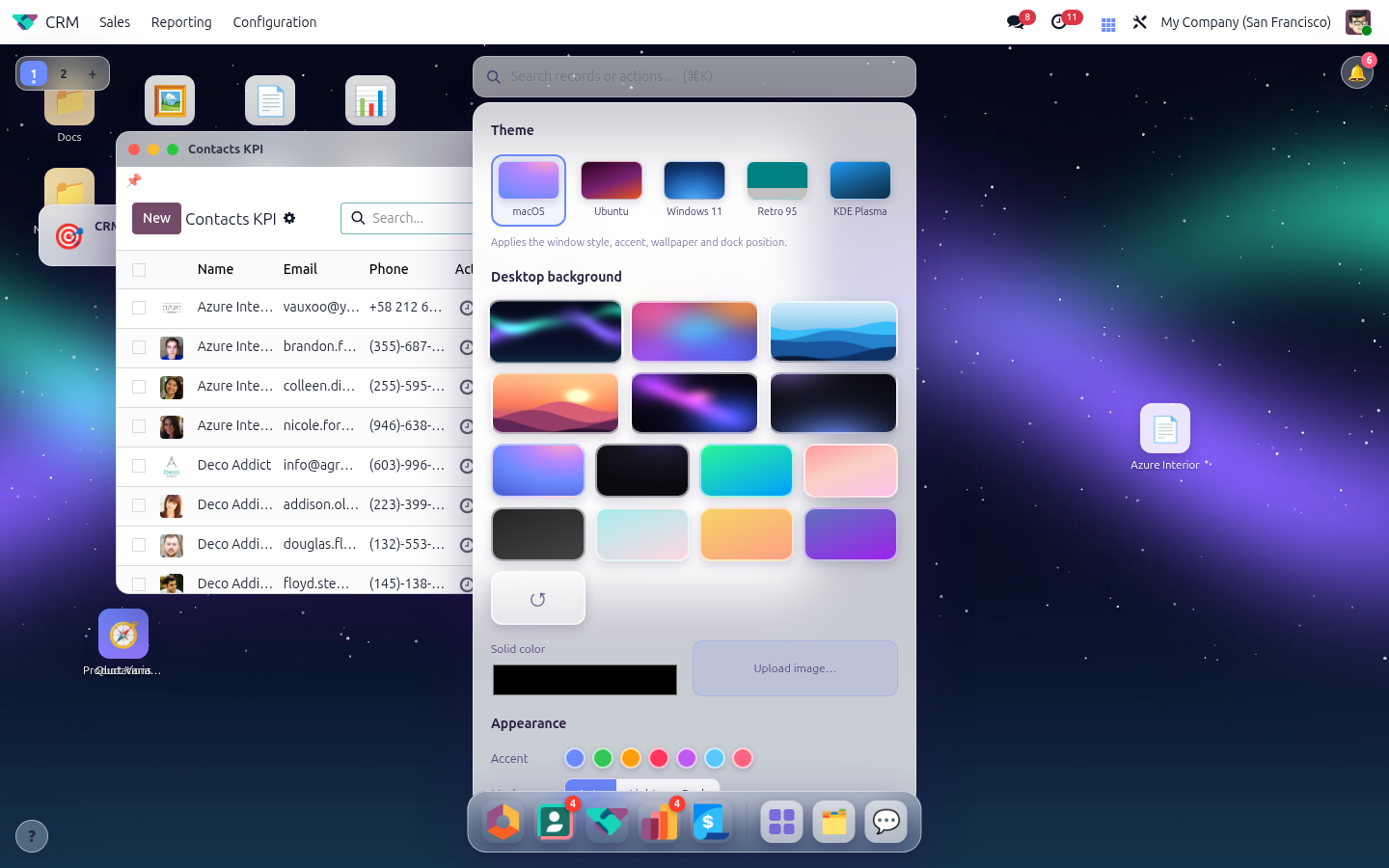The height and width of the screenshot is (868, 1389).
Task: Click the pushpin in the Contacts KPI window
Action: [134, 180]
